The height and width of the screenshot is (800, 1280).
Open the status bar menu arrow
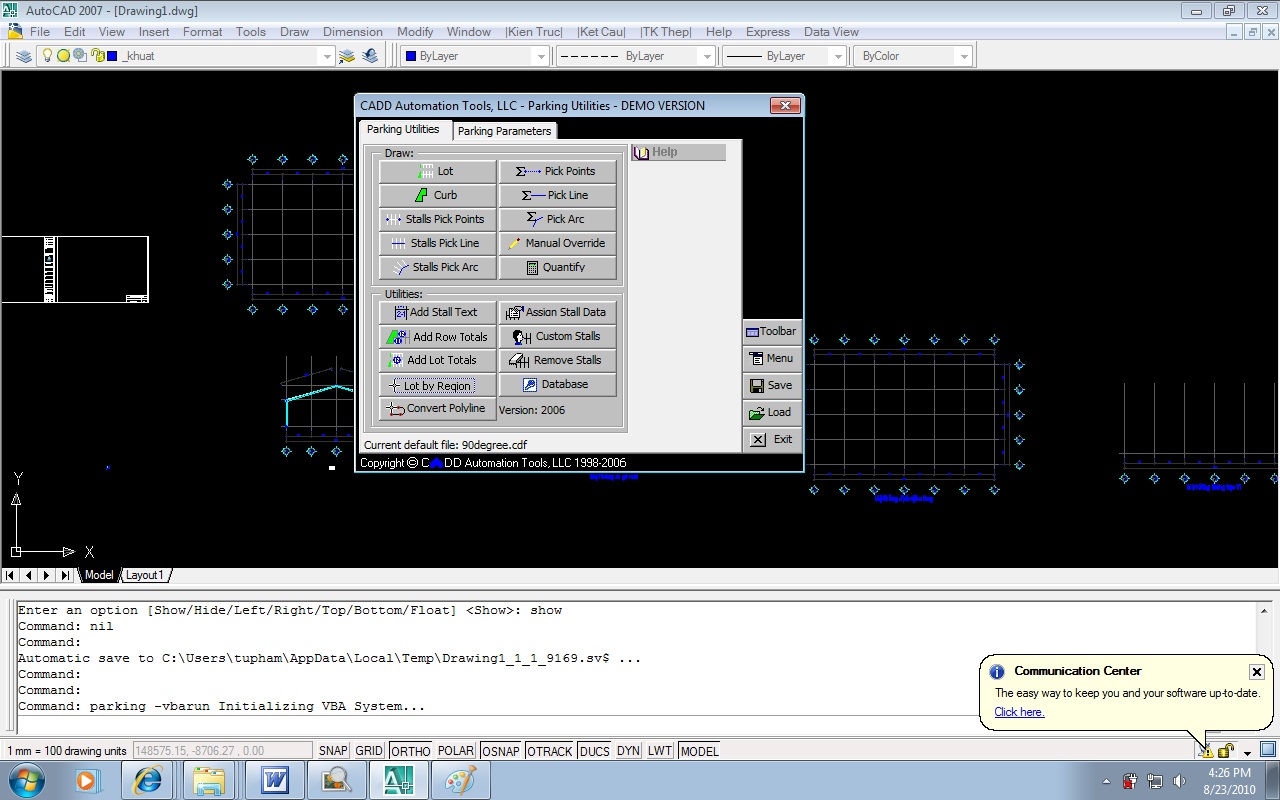(1247, 752)
